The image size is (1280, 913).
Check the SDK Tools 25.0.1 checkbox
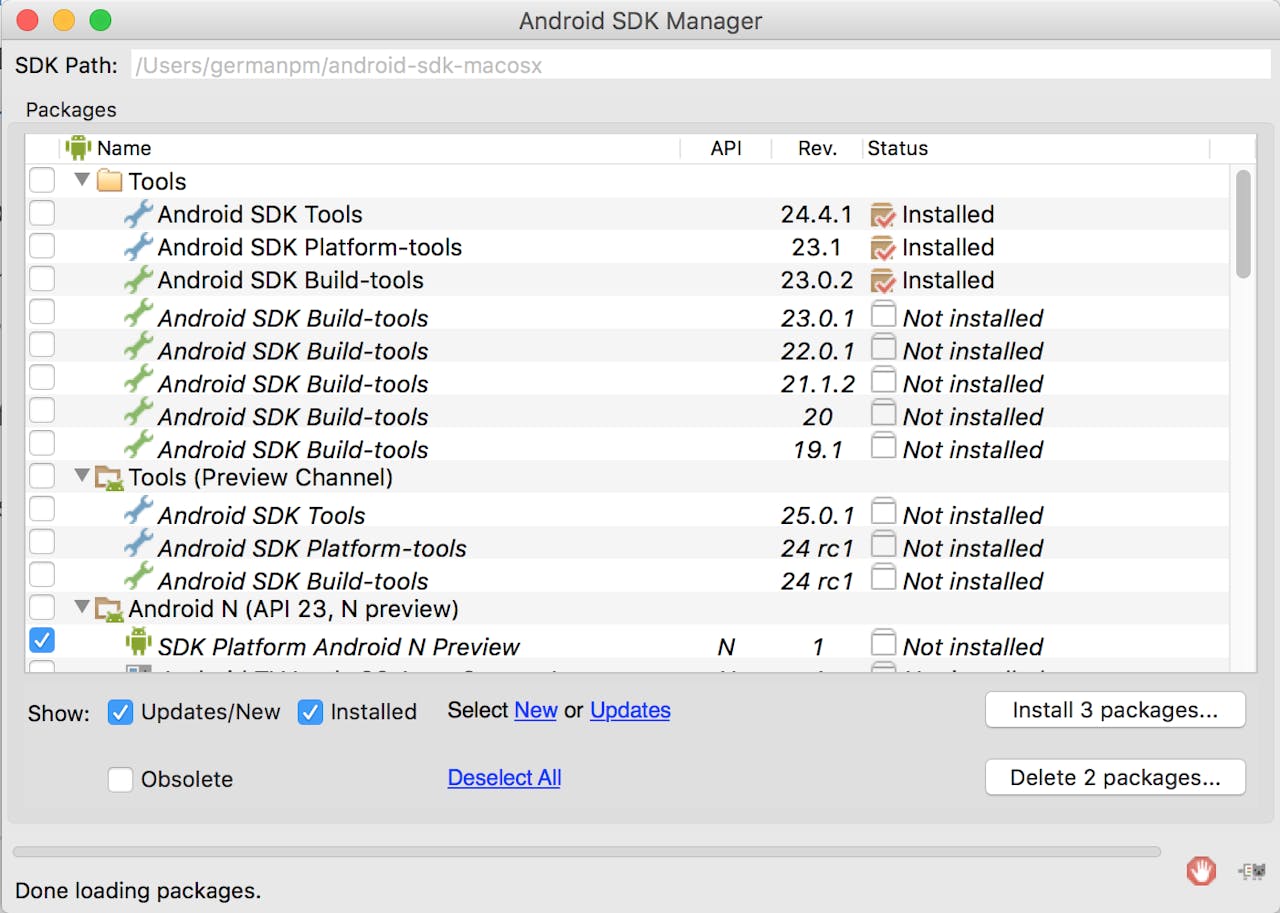click(x=42, y=508)
